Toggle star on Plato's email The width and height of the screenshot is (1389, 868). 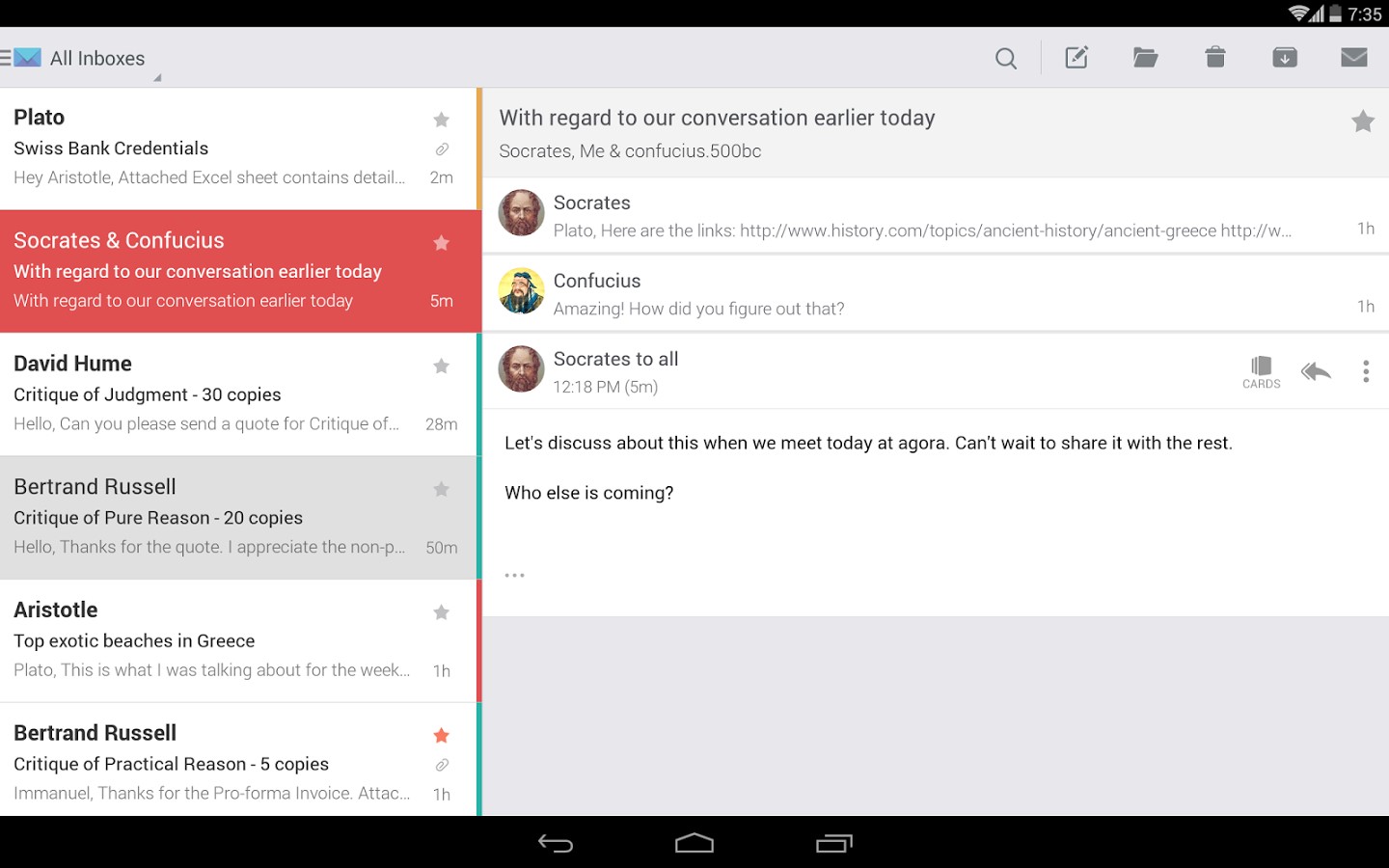[x=441, y=120]
